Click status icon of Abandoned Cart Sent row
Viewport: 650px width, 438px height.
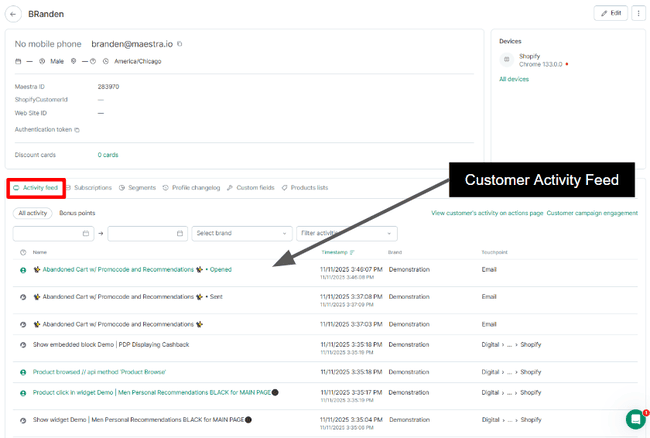pyautogui.click(x=23, y=297)
